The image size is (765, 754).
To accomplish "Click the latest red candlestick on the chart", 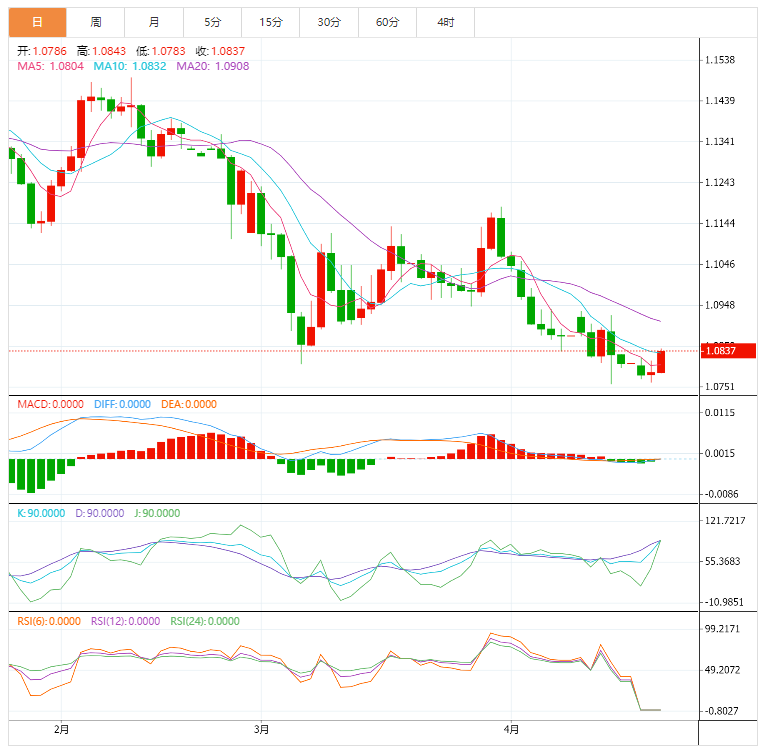I will click(661, 362).
